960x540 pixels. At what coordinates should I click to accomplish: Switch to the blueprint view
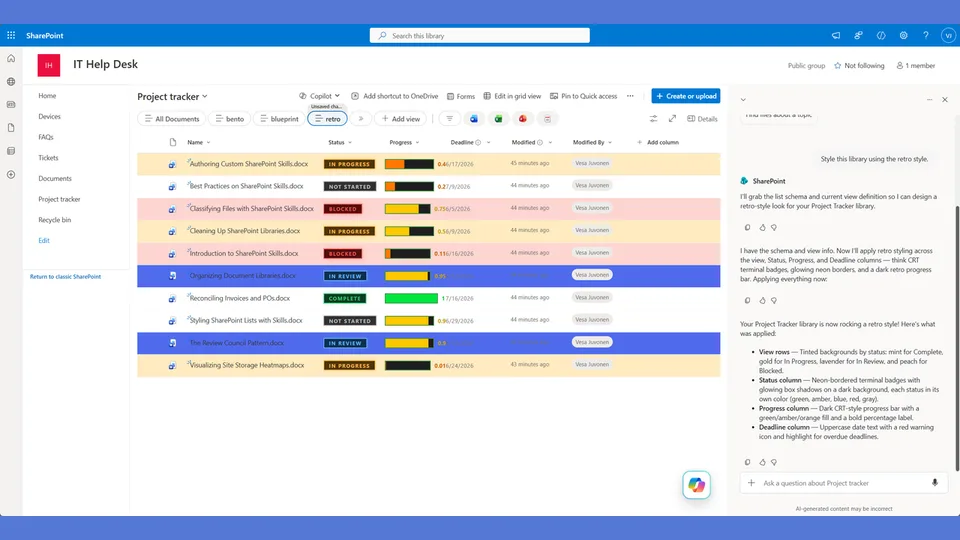click(x=279, y=119)
